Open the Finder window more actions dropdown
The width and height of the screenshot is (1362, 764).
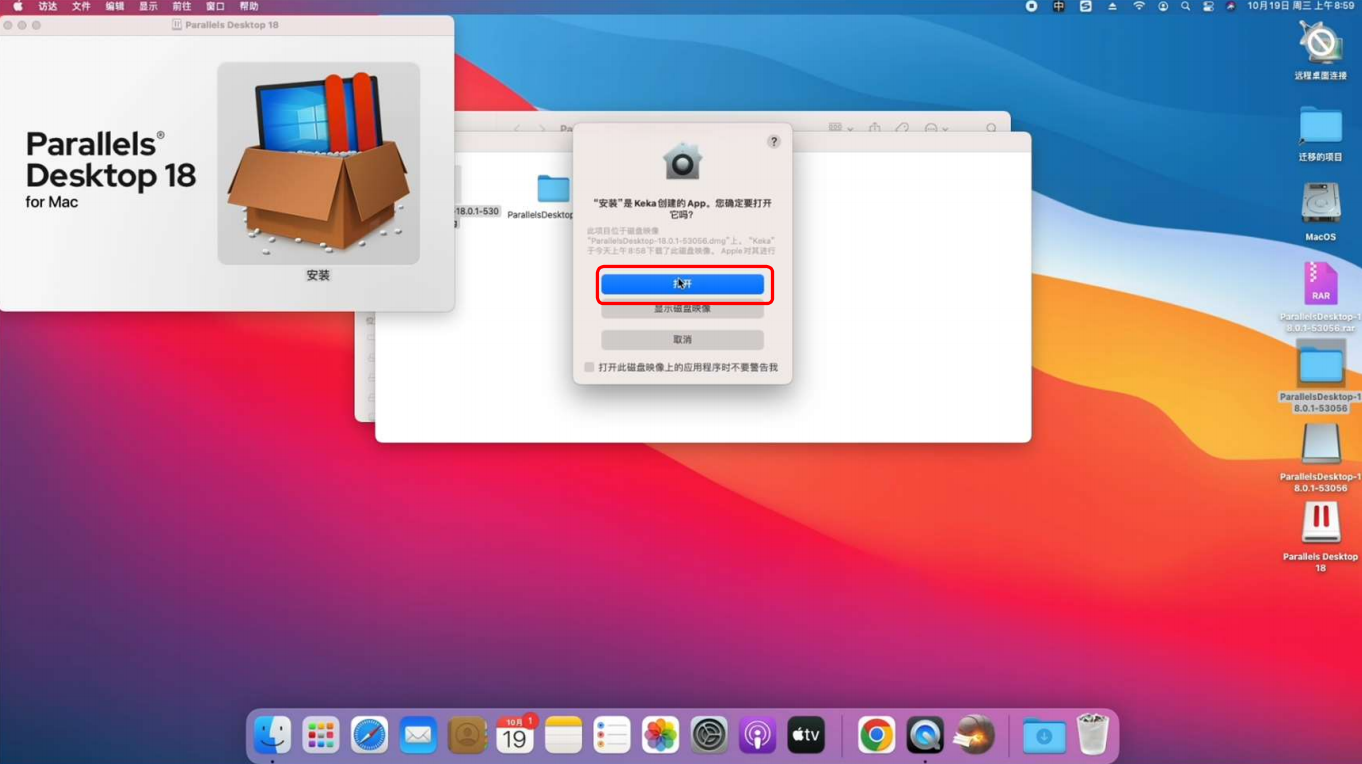pos(936,129)
